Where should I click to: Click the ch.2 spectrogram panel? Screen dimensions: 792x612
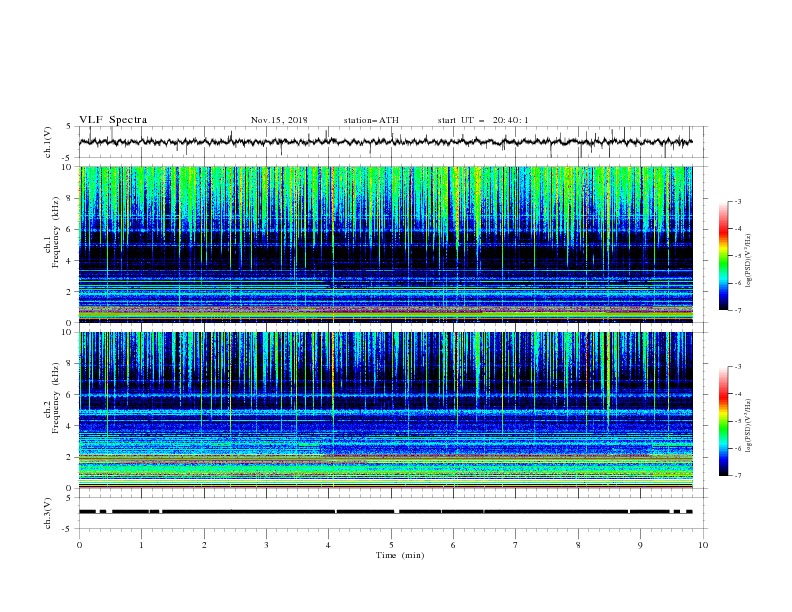coord(386,410)
